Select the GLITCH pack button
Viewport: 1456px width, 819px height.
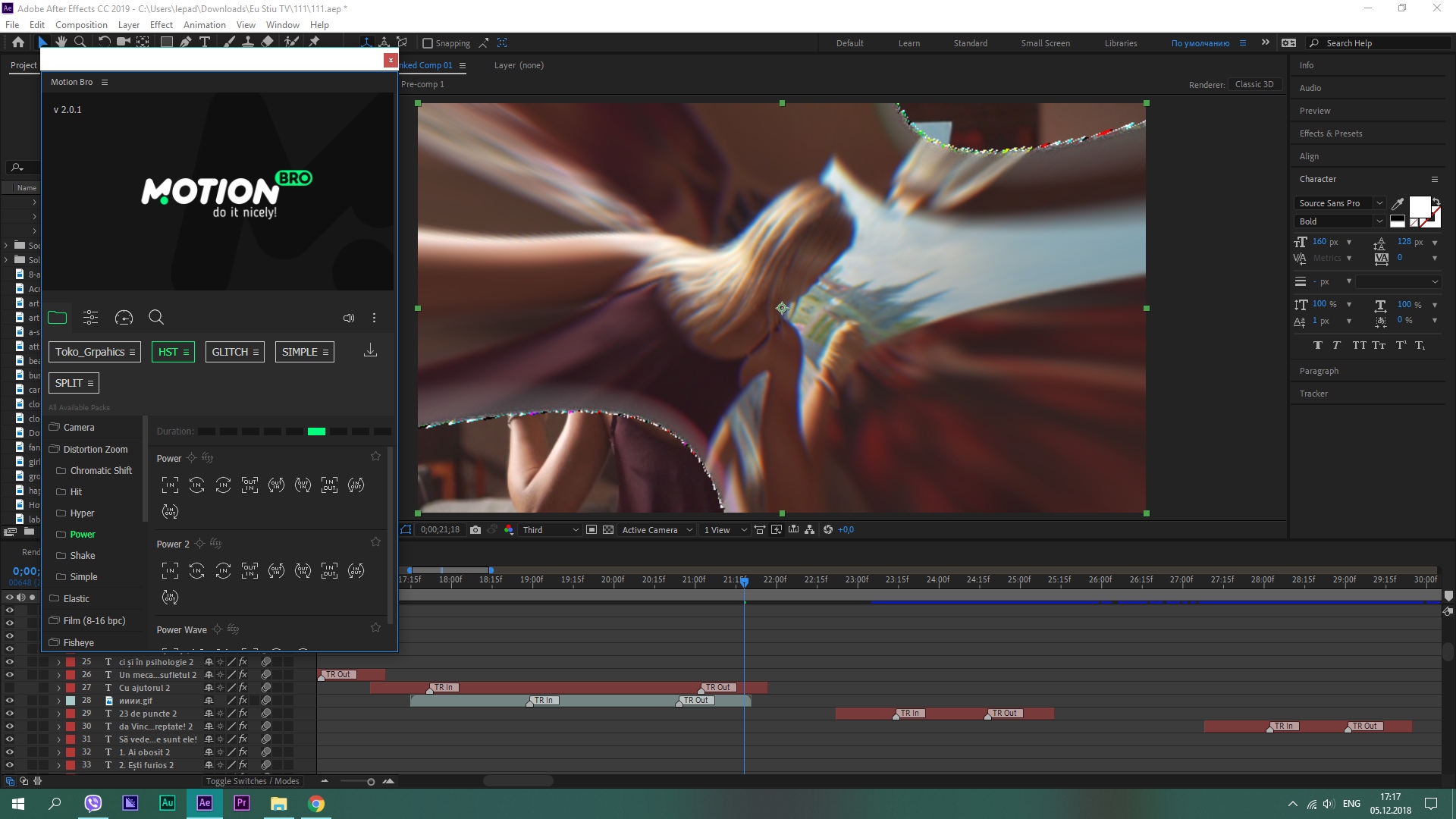tap(234, 352)
